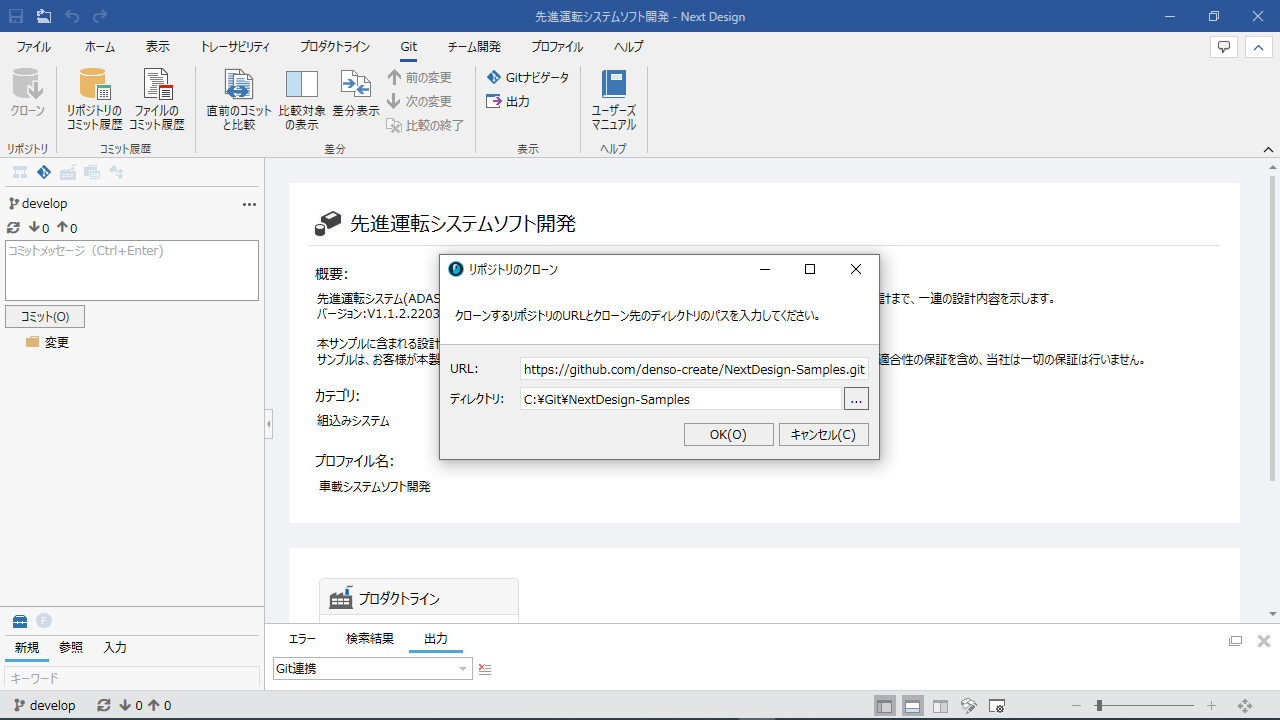
Task: Open the User's Manual
Action: pyautogui.click(x=614, y=99)
